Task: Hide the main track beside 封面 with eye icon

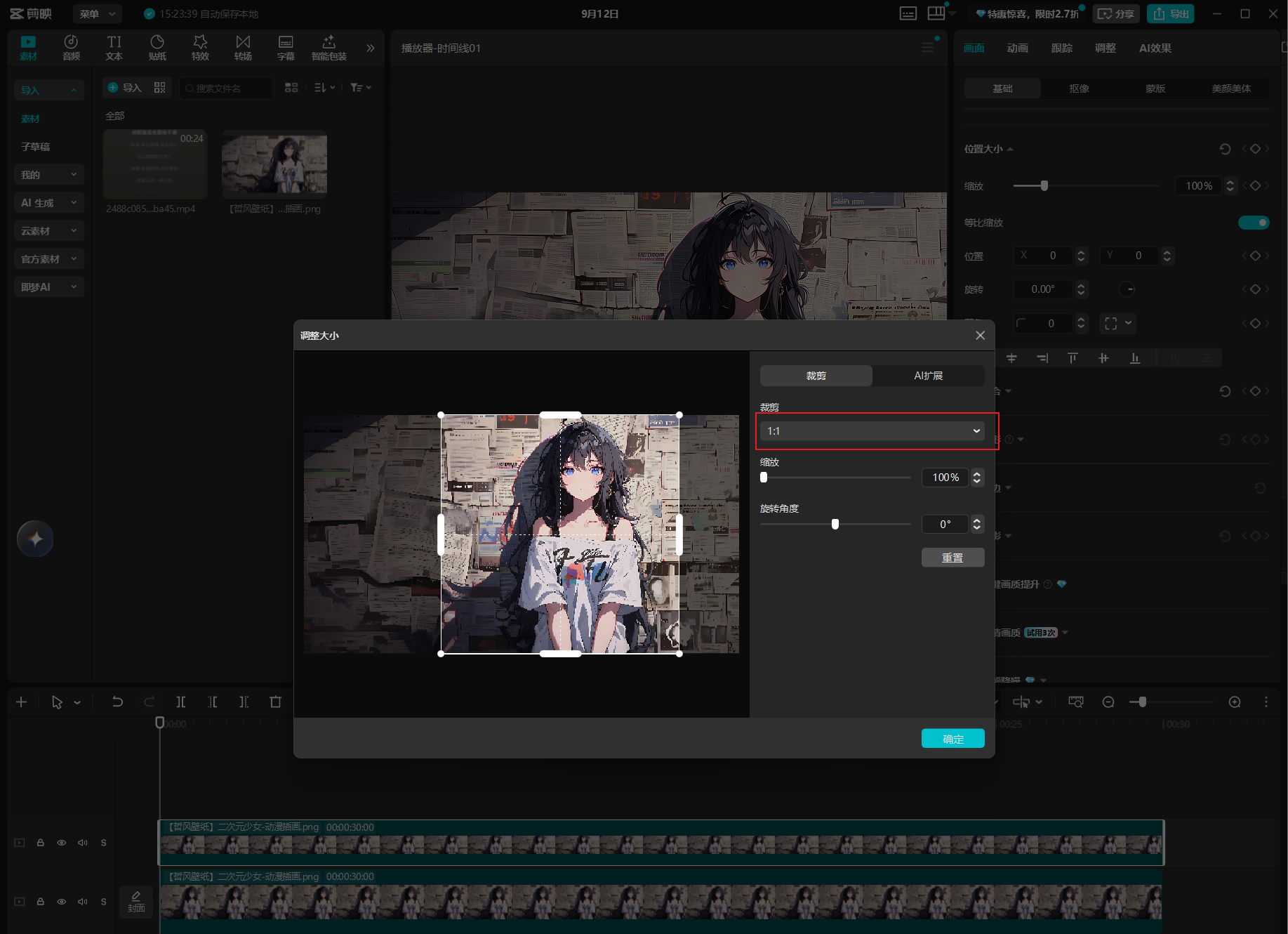Action: 62,902
